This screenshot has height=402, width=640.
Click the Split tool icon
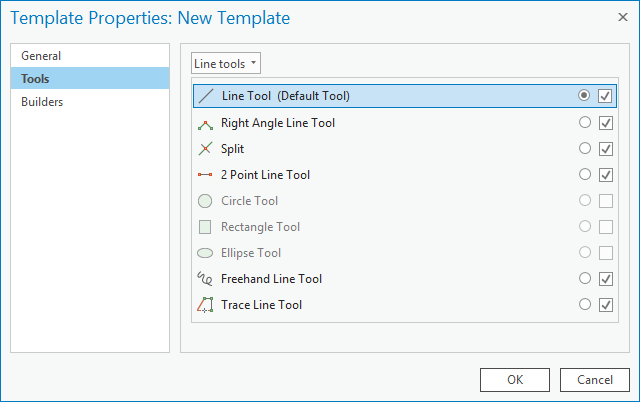pyautogui.click(x=205, y=149)
